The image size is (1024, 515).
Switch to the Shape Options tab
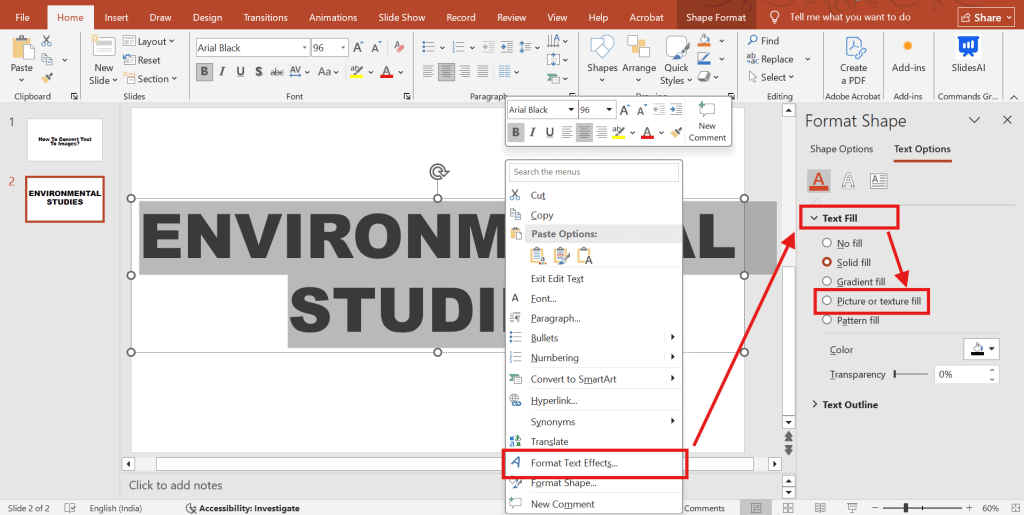(x=841, y=150)
